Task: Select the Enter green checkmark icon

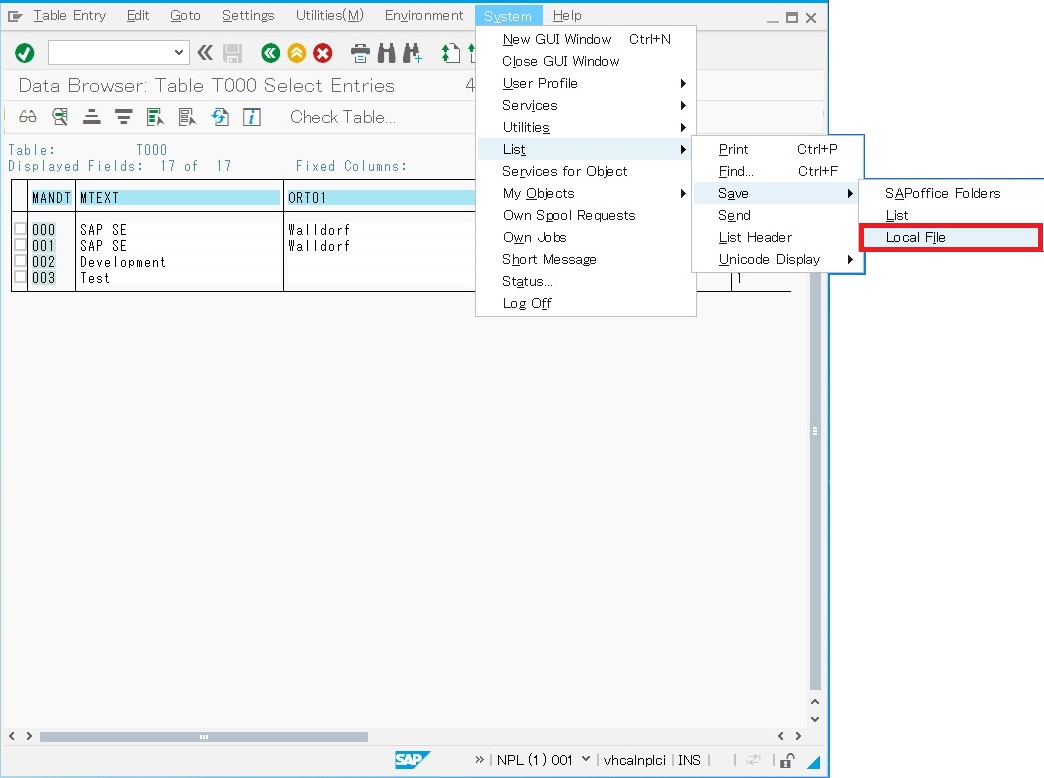Action: 25,53
